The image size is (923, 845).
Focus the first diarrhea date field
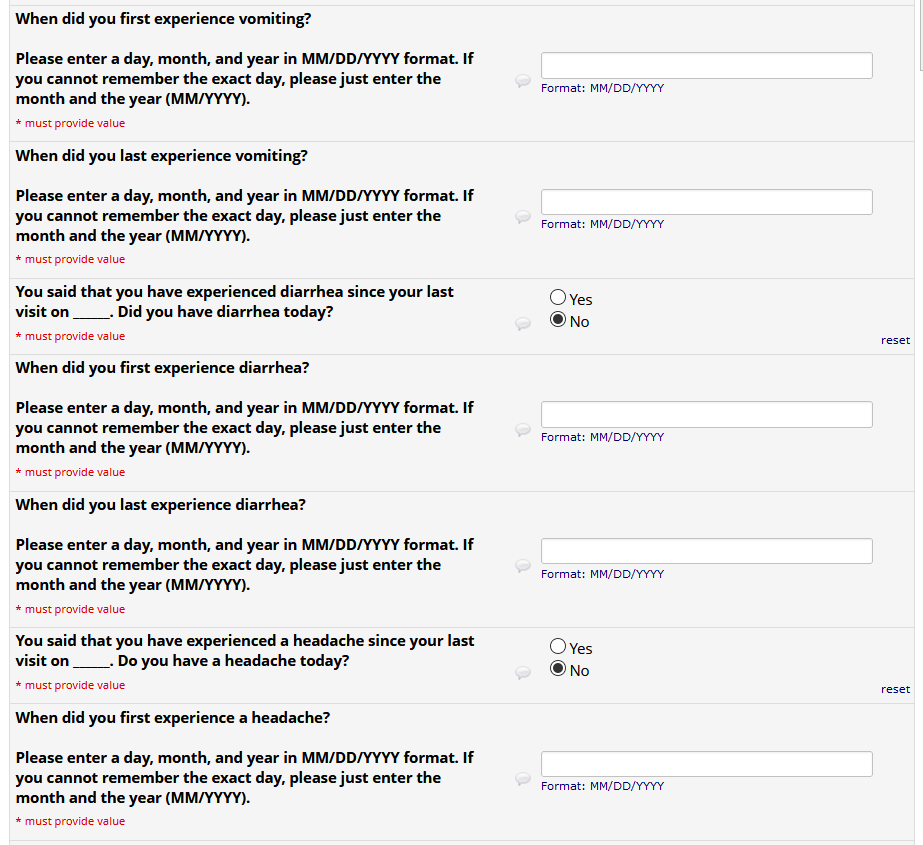tap(706, 415)
